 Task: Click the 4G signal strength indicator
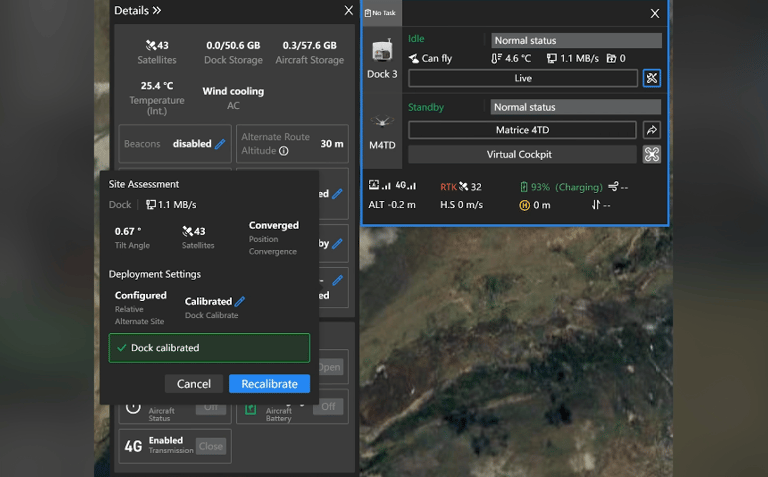(406, 186)
